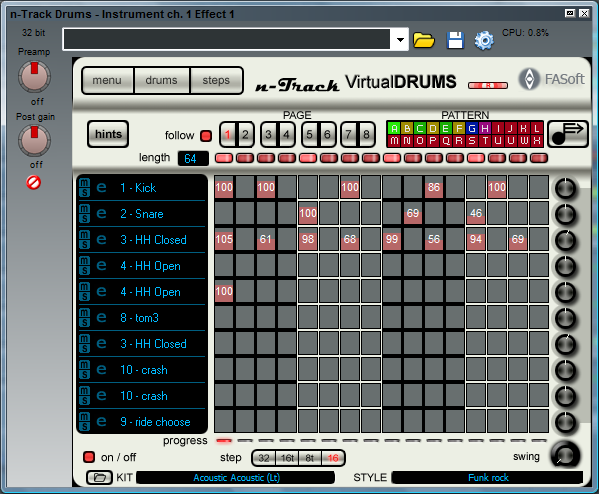599x494 pixels.
Task: Toggle the on / off red switch
Action: pyautogui.click(x=89, y=457)
